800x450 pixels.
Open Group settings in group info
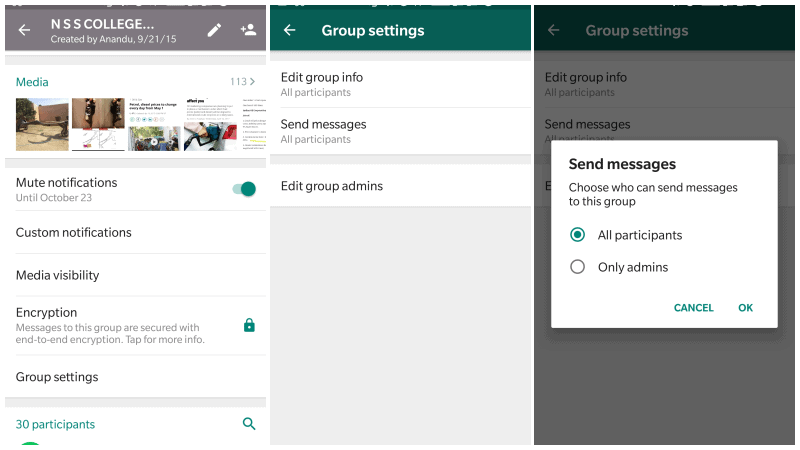[135, 377]
